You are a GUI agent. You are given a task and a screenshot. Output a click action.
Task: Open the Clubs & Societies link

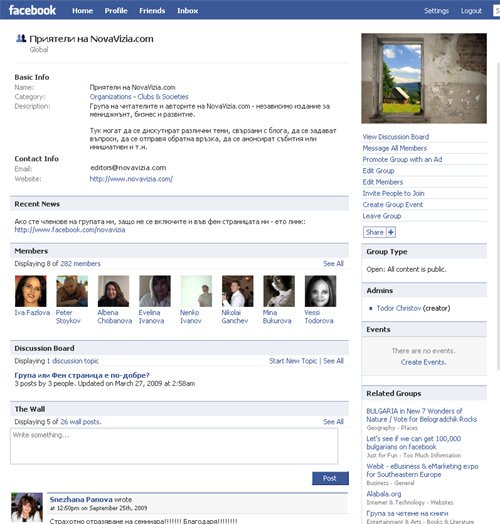pyautogui.click(x=163, y=97)
